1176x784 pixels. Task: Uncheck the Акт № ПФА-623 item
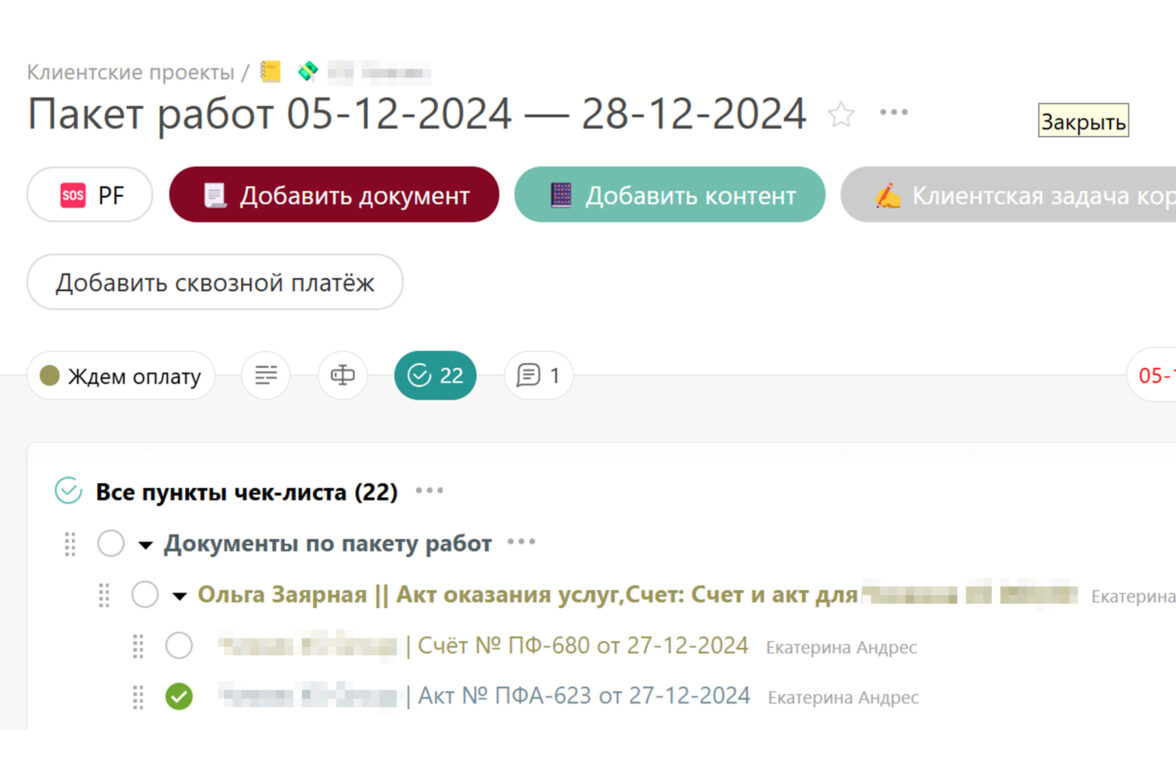pyautogui.click(x=178, y=696)
